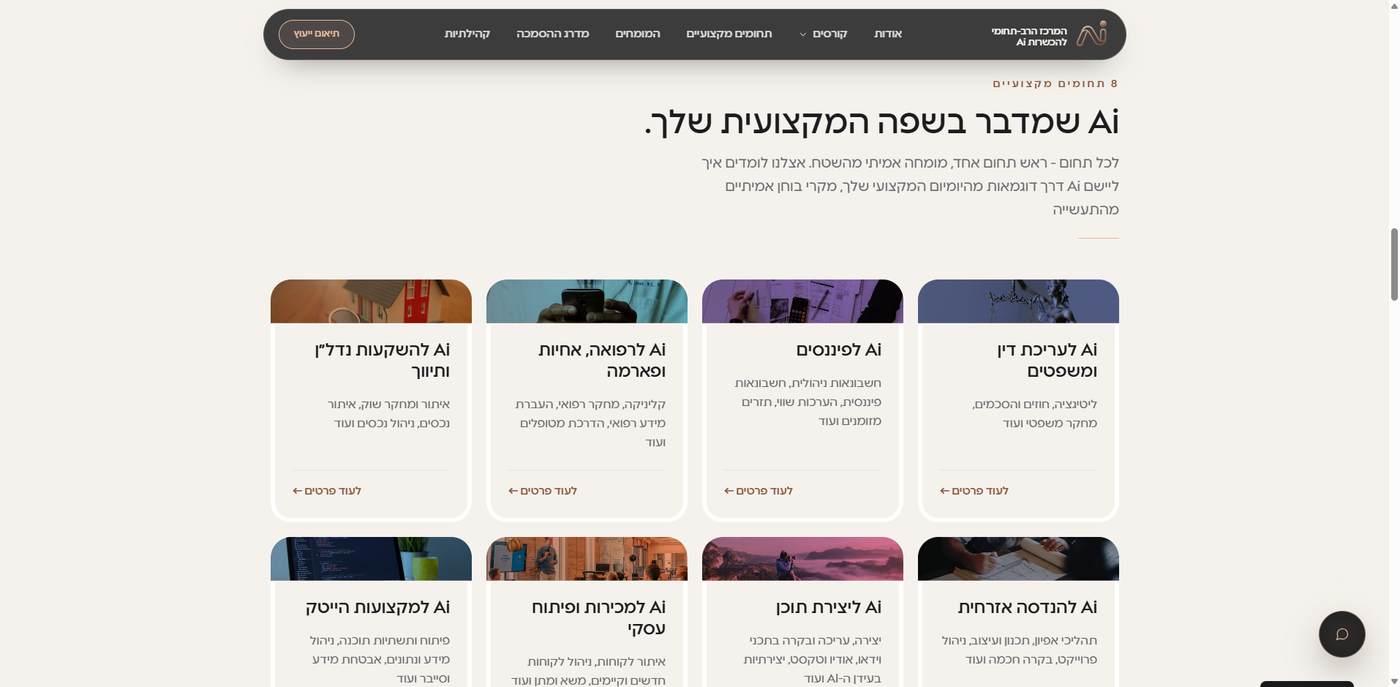This screenshot has height=687, width=1400.
Task: Open מדרג ההסמכה navigation link
Action: (x=553, y=34)
